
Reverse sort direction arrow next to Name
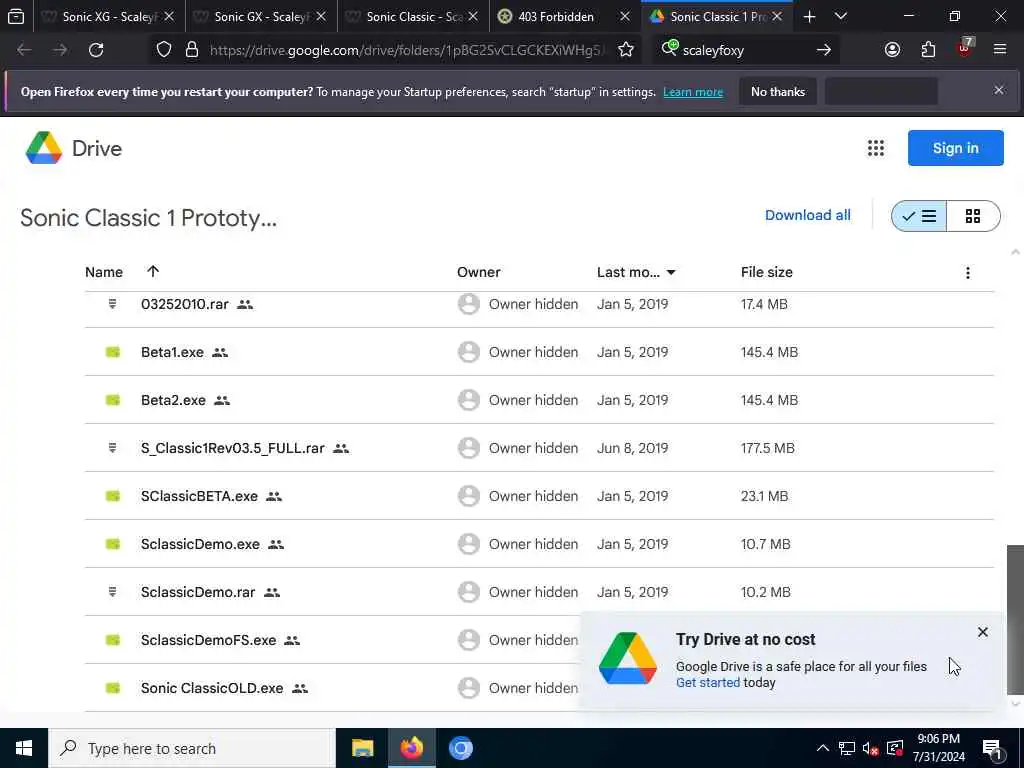[153, 272]
